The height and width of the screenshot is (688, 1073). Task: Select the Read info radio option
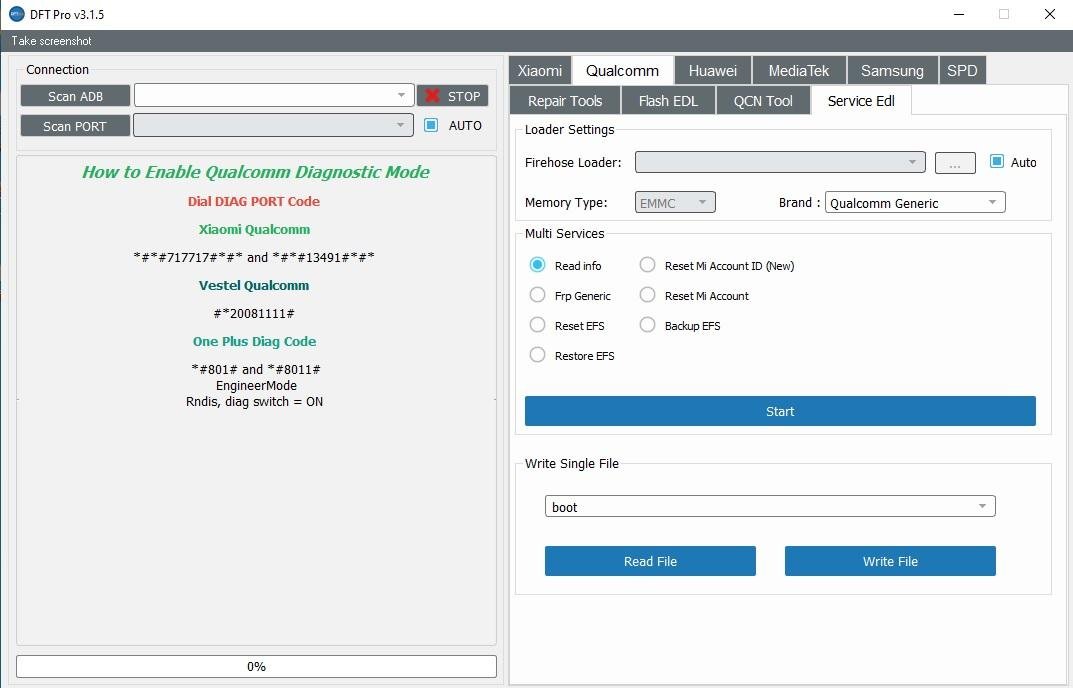[538, 265]
